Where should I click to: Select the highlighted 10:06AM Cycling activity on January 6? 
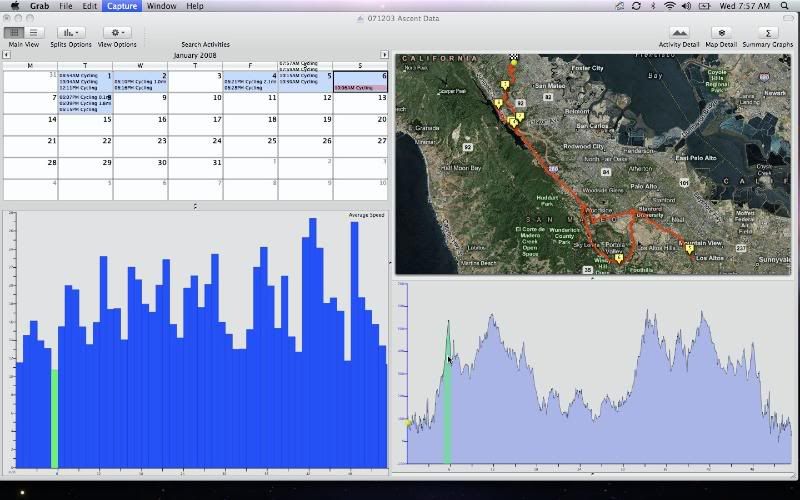[x=360, y=88]
